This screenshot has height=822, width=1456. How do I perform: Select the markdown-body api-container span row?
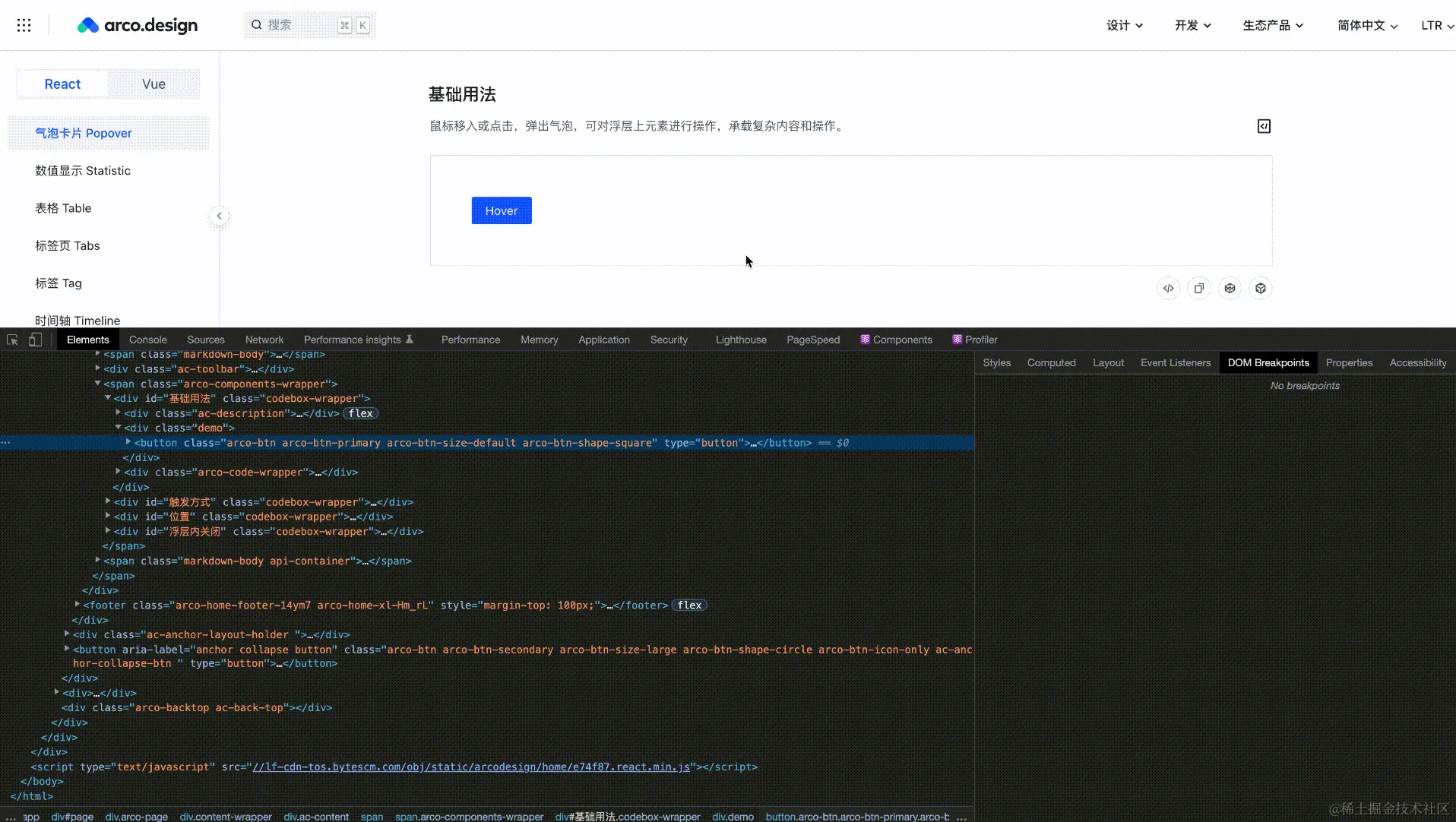(258, 561)
